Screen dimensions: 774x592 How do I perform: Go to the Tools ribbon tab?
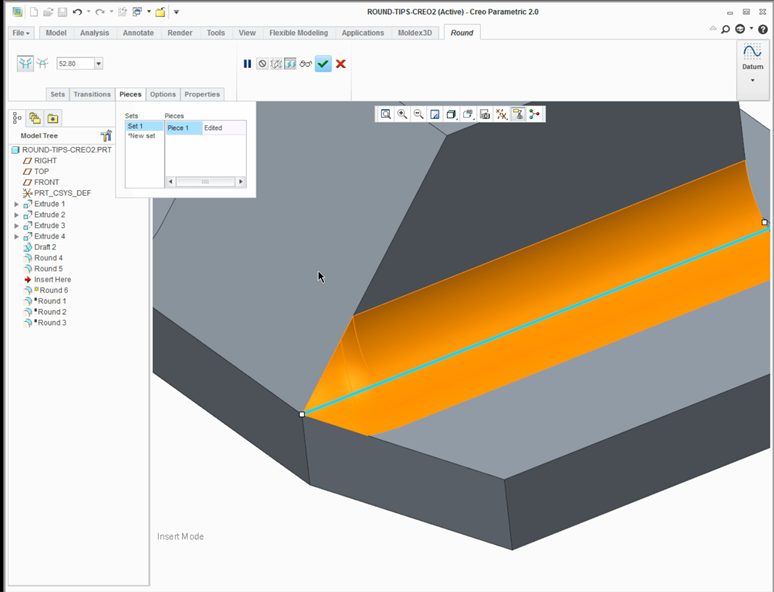tap(216, 33)
